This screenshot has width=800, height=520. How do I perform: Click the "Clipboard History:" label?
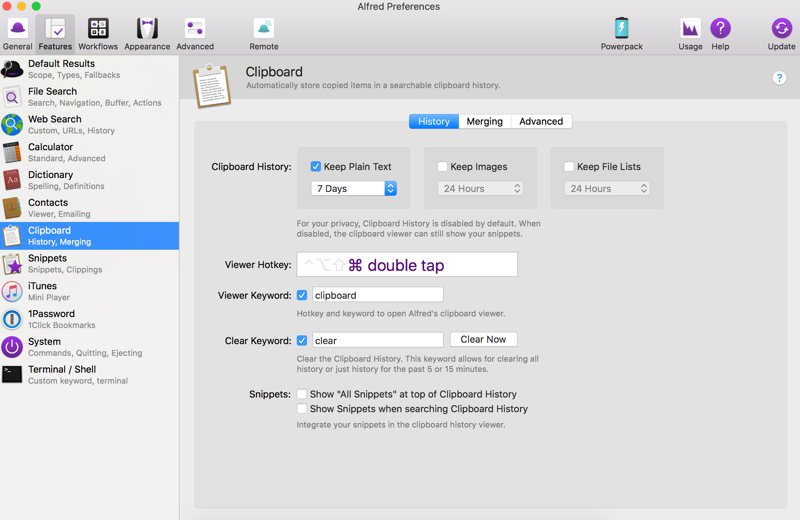[x=252, y=167]
